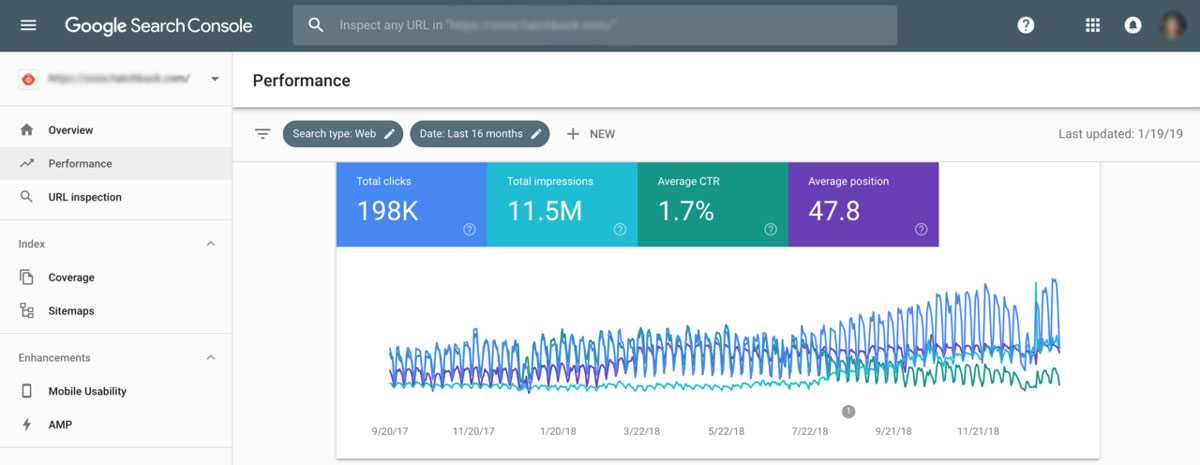Click the 11/21/18 axis date label
Image resolution: width=1200 pixels, height=465 pixels.
click(978, 432)
